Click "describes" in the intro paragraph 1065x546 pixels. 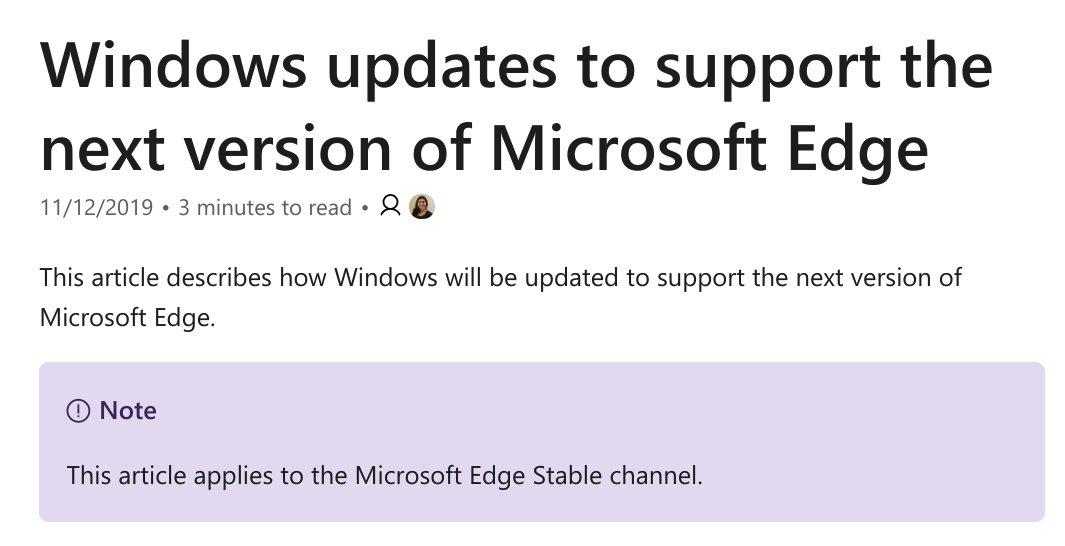click(x=219, y=277)
